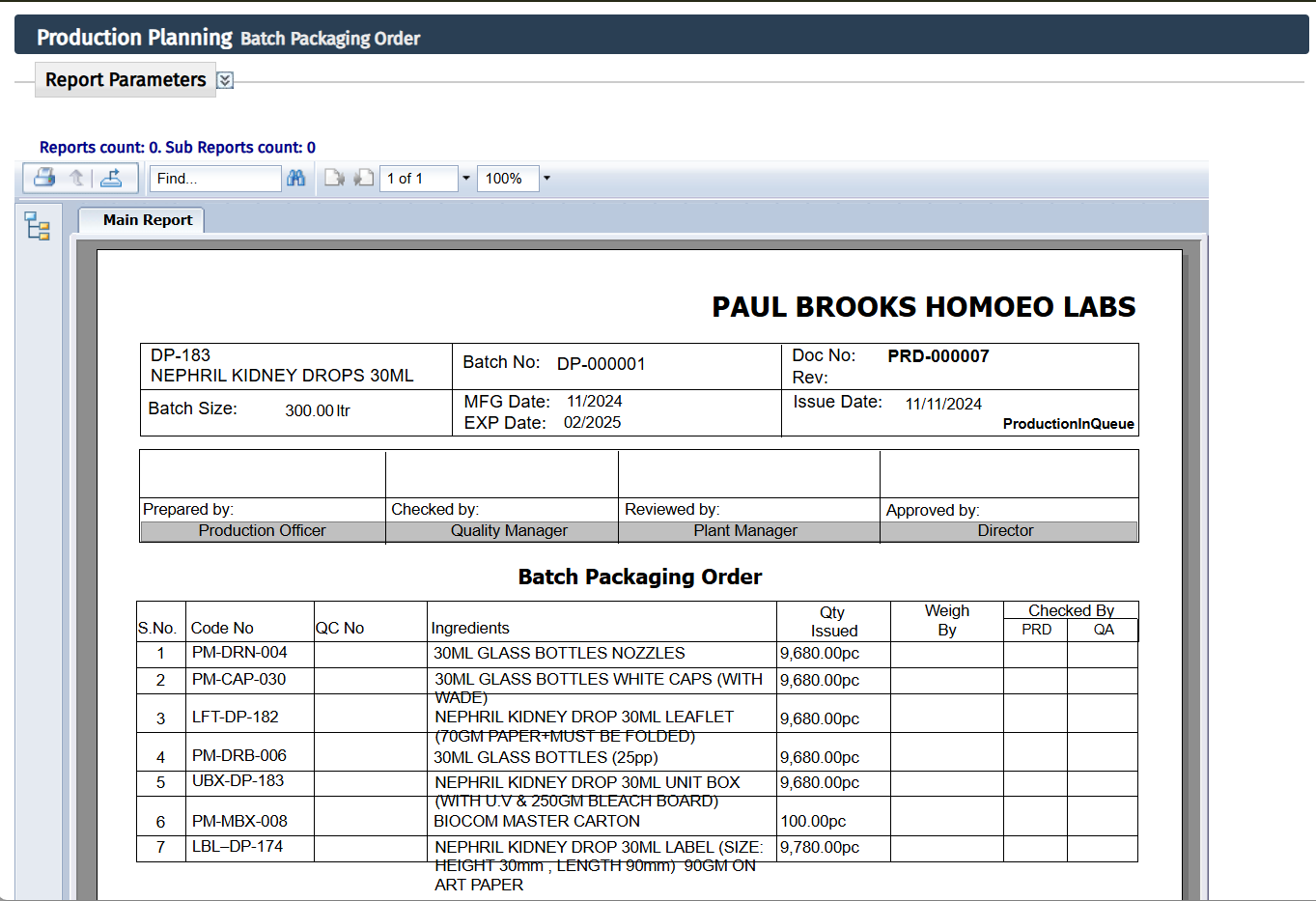Click MFG date value 11/2024
This screenshot has height=901, width=1316.
pyautogui.click(x=595, y=402)
